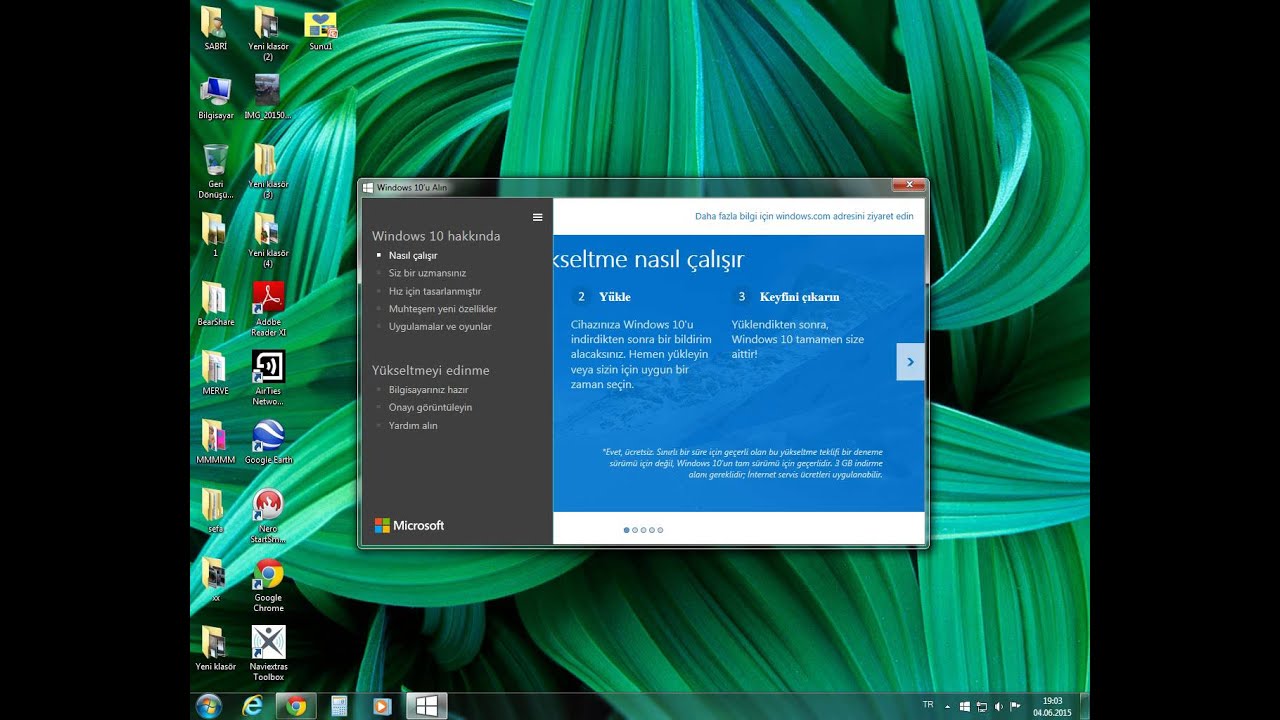Select the MERVE folder

pyautogui.click(x=215, y=374)
